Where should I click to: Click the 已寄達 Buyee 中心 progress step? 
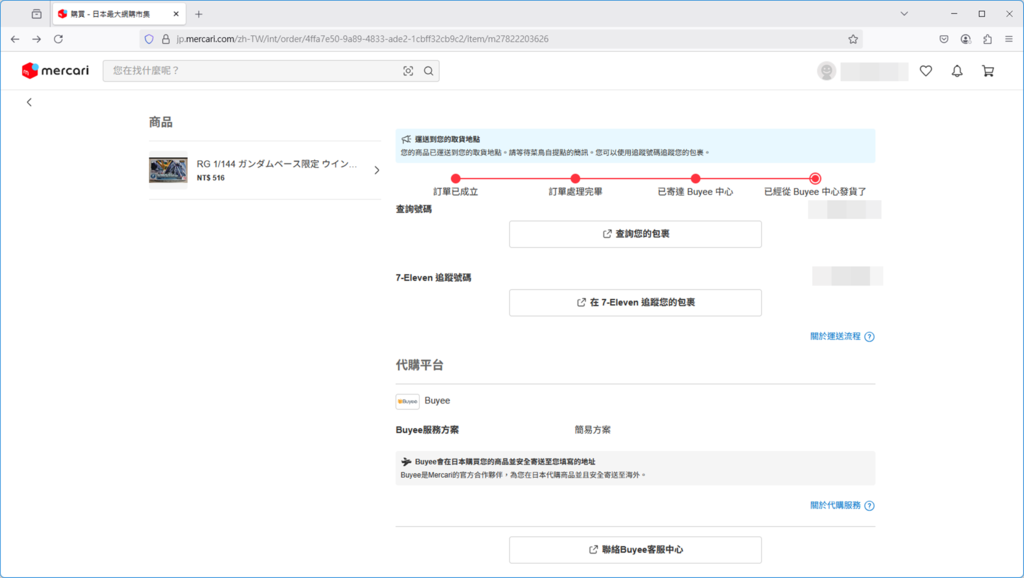pyautogui.click(x=696, y=191)
